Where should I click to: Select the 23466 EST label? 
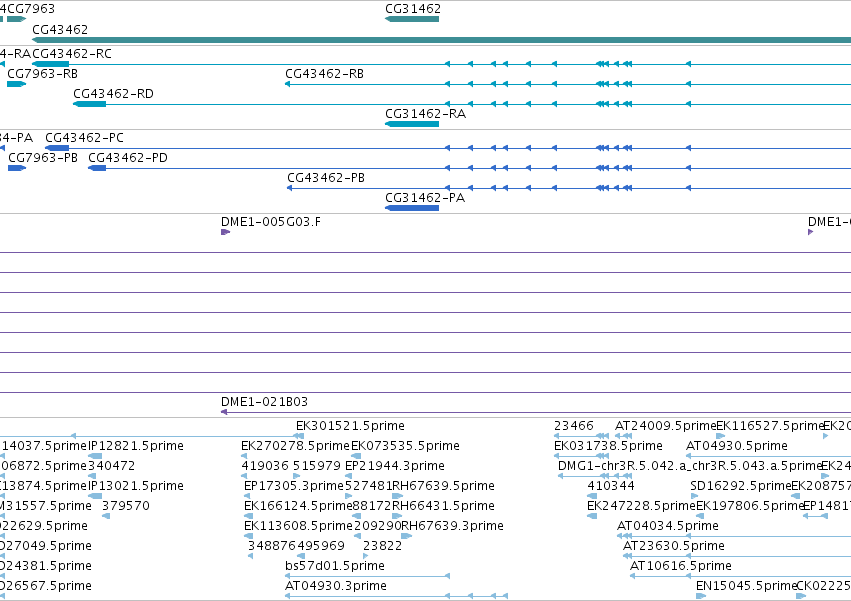(574, 426)
